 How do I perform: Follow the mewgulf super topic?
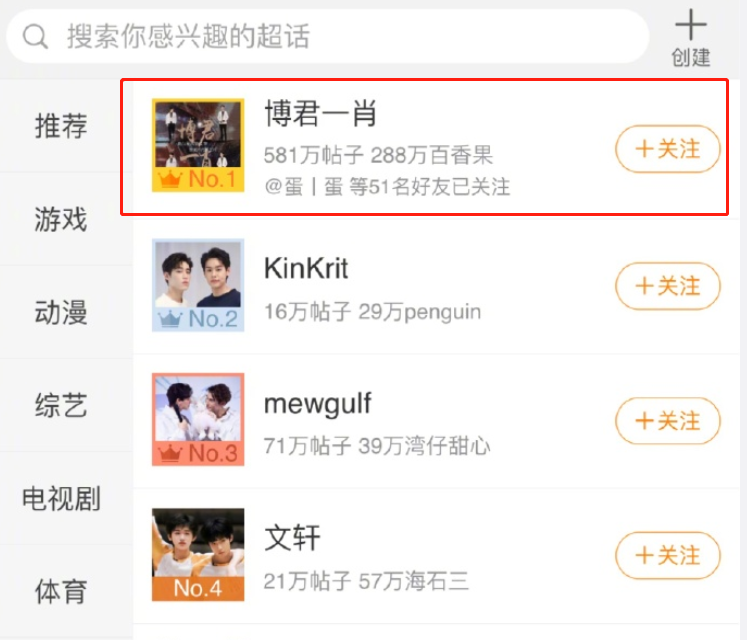pyautogui.click(x=668, y=421)
